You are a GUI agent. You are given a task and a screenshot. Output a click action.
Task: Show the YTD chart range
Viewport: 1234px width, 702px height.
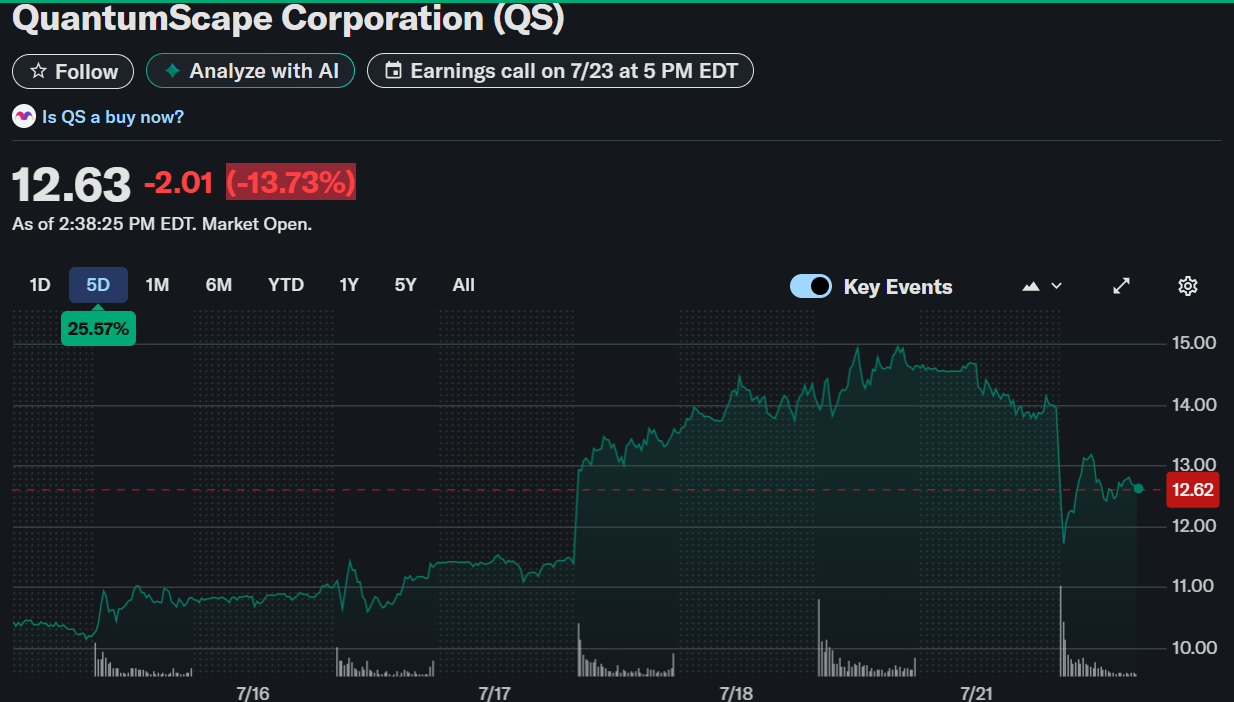pos(286,285)
